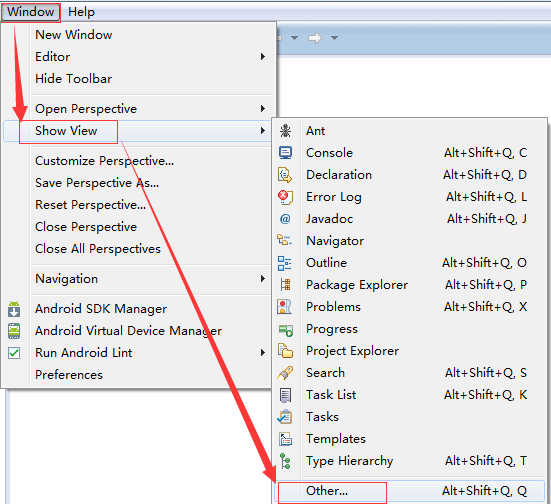Click the Javadoc @ icon
The image size is (551, 504).
285,219
